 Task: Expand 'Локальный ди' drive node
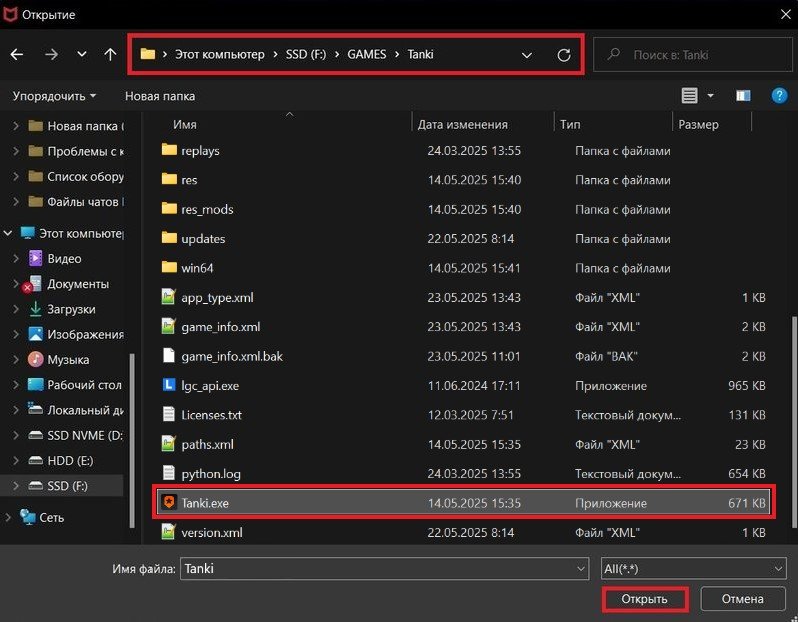coord(16,410)
